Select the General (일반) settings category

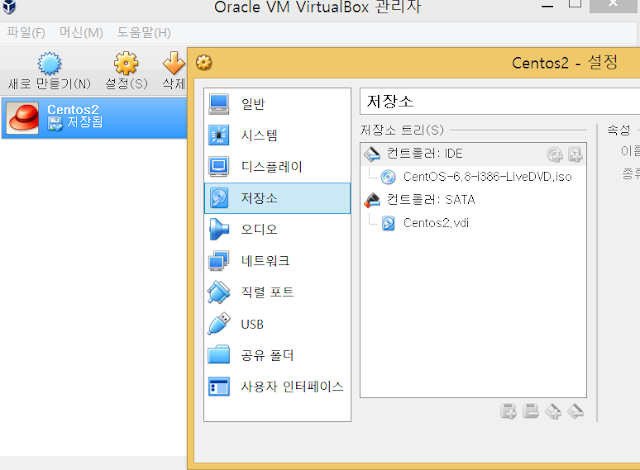coord(277,104)
